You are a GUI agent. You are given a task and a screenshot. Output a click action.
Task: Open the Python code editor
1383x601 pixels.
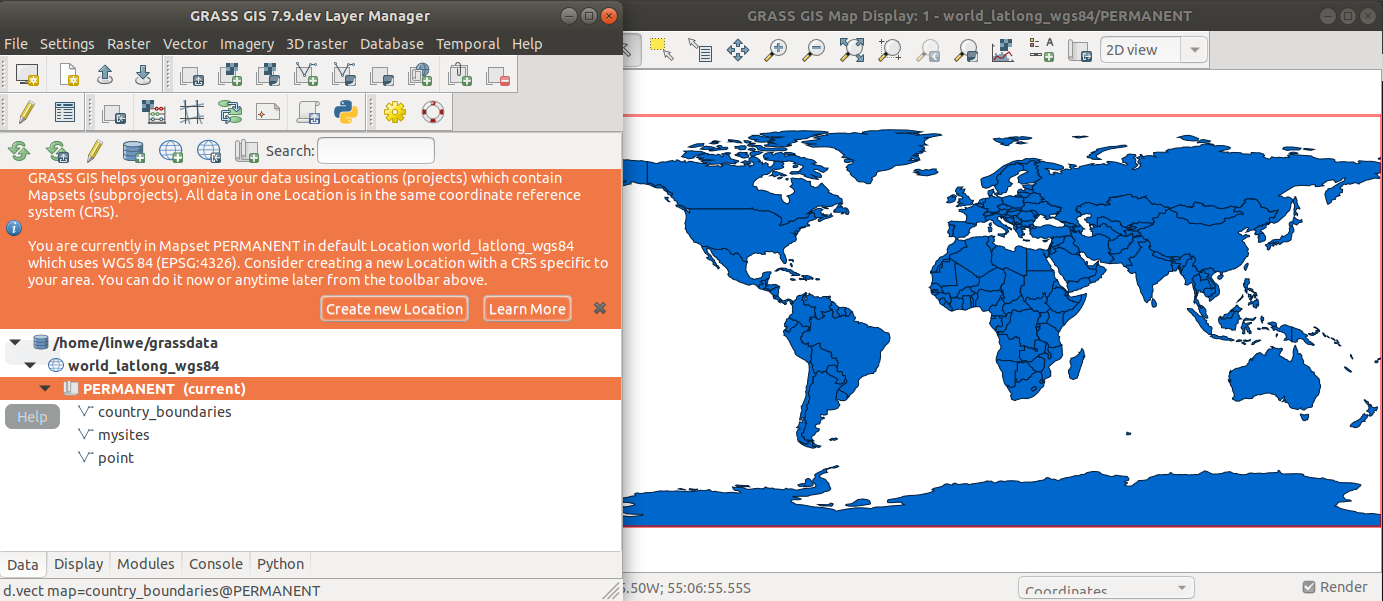point(346,112)
